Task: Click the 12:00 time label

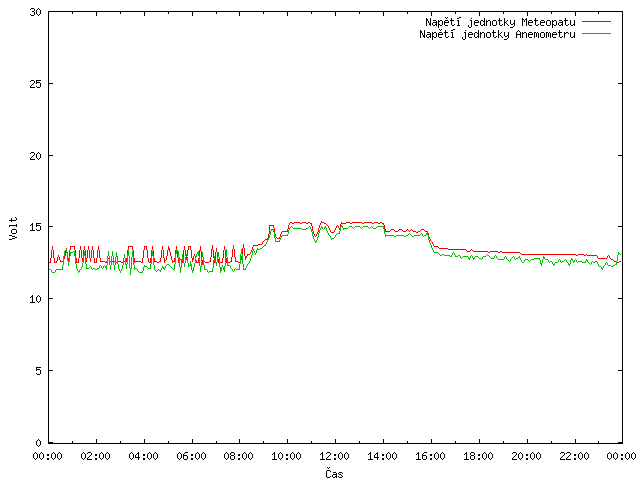Action: [334, 456]
